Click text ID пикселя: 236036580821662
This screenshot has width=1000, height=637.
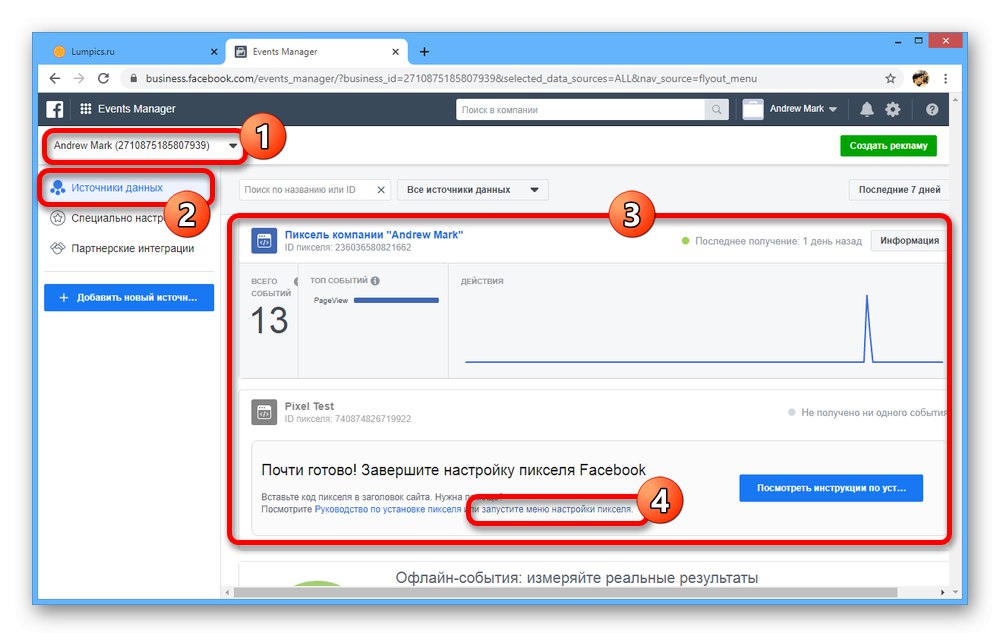(x=348, y=247)
